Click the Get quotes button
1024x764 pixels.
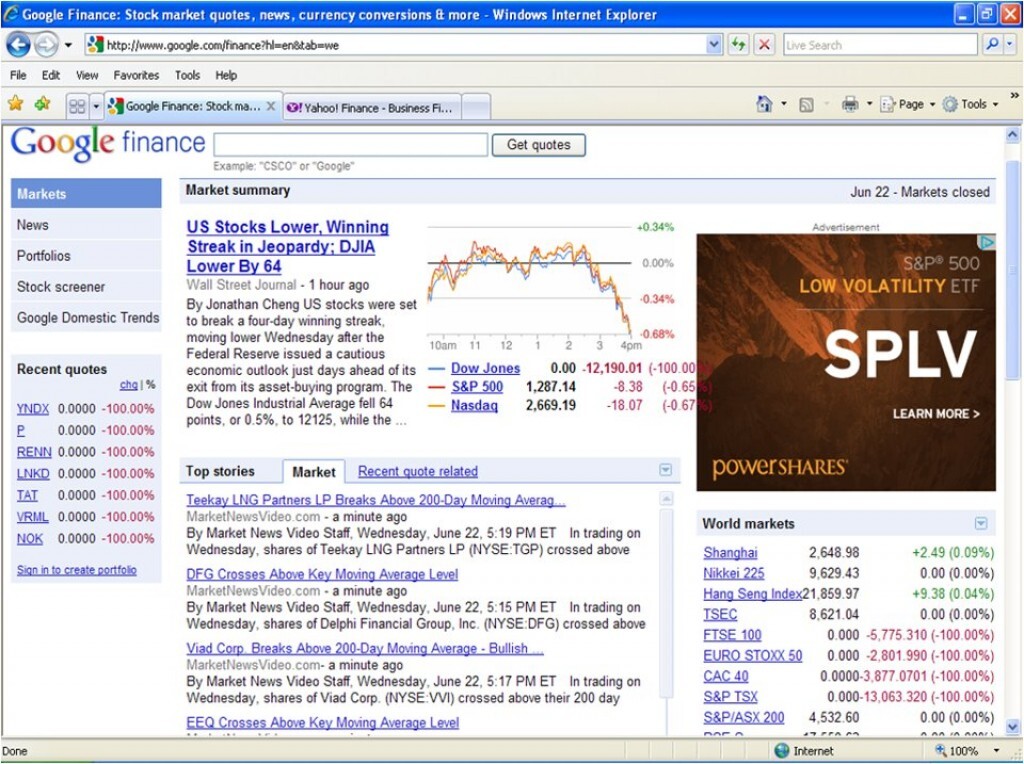pos(538,145)
